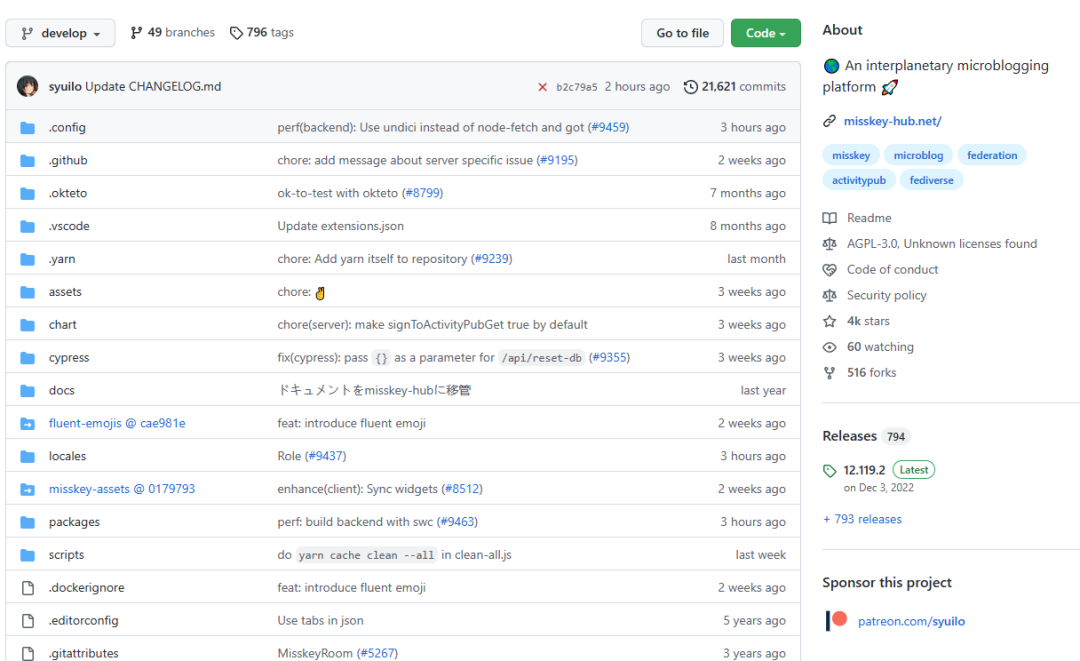Click the Patreon sponsor icon
The height and width of the screenshot is (661, 1080).
pos(836,620)
